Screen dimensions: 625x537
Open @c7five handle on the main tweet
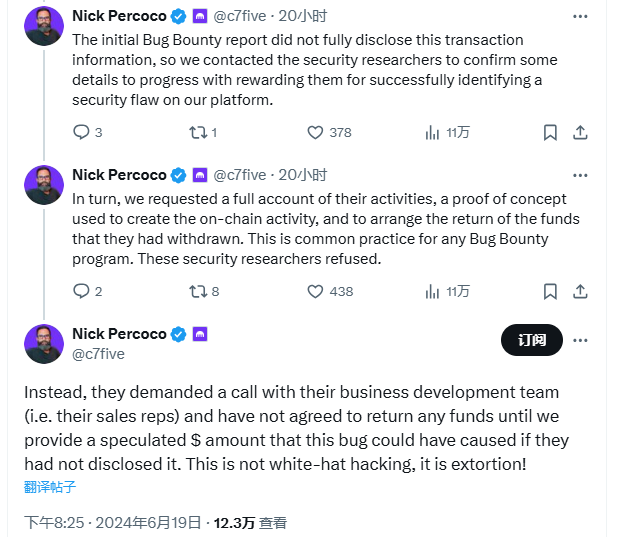point(98,353)
